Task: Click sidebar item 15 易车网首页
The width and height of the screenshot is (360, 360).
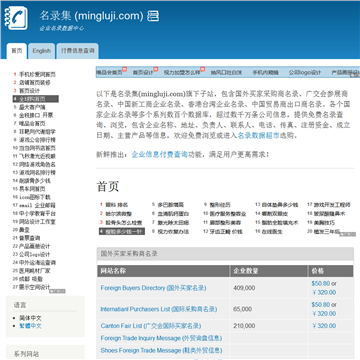Action: point(32,189)
